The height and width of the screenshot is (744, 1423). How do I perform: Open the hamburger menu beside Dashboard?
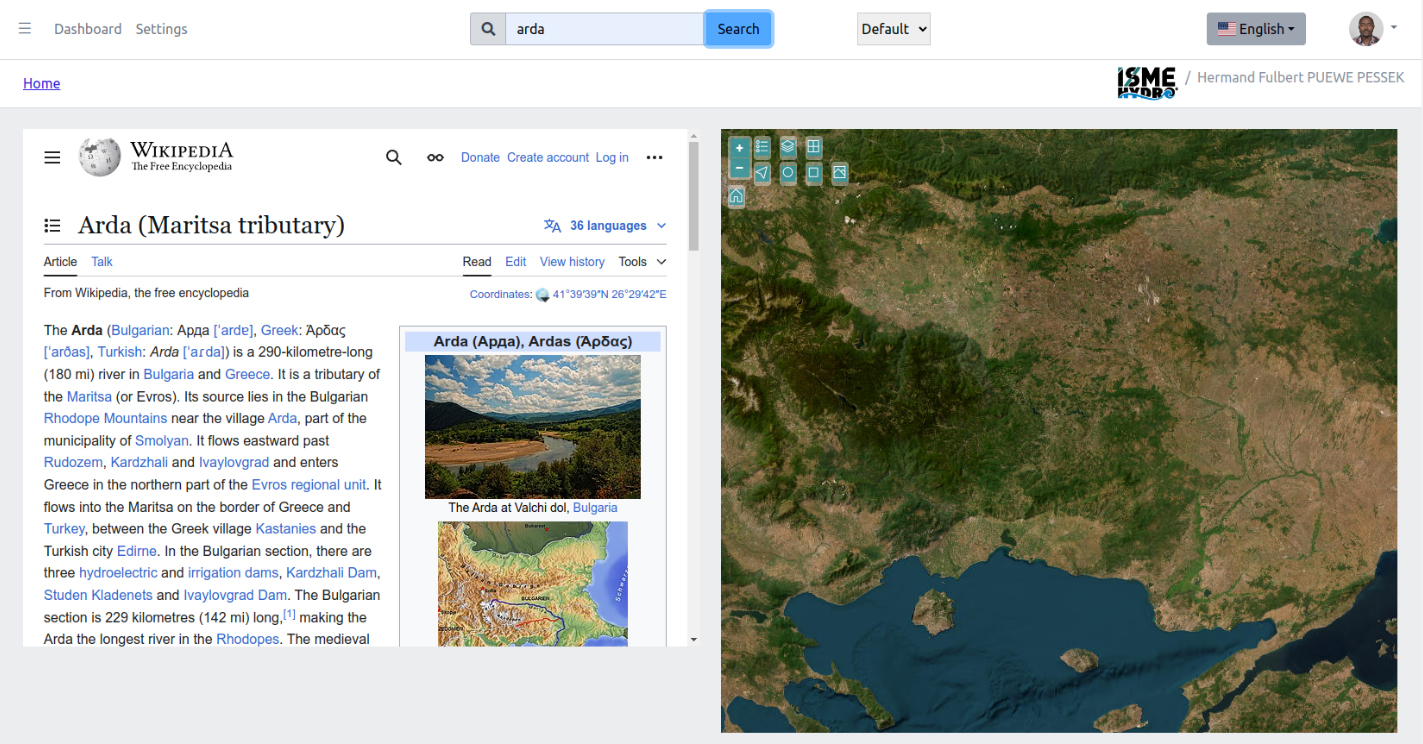25,29
